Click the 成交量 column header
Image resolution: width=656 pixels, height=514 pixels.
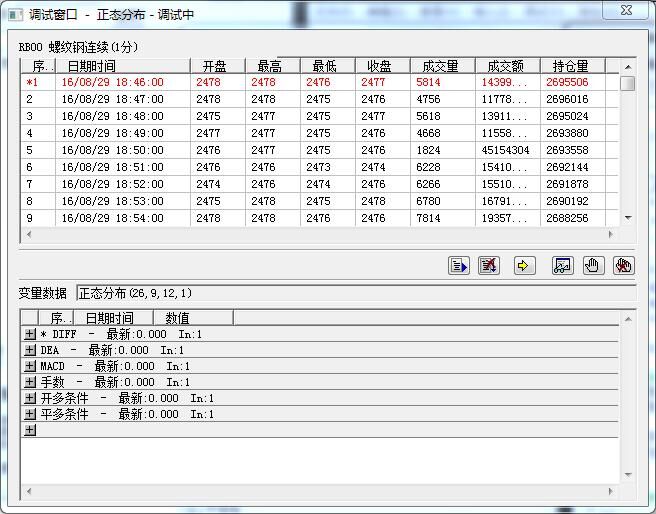click(x=439, y=66)
